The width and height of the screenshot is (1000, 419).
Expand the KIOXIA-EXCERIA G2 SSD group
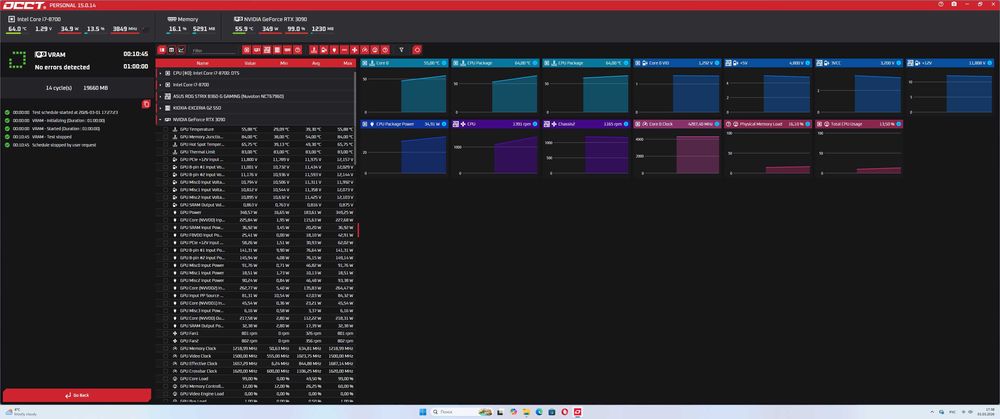[160, 108]
